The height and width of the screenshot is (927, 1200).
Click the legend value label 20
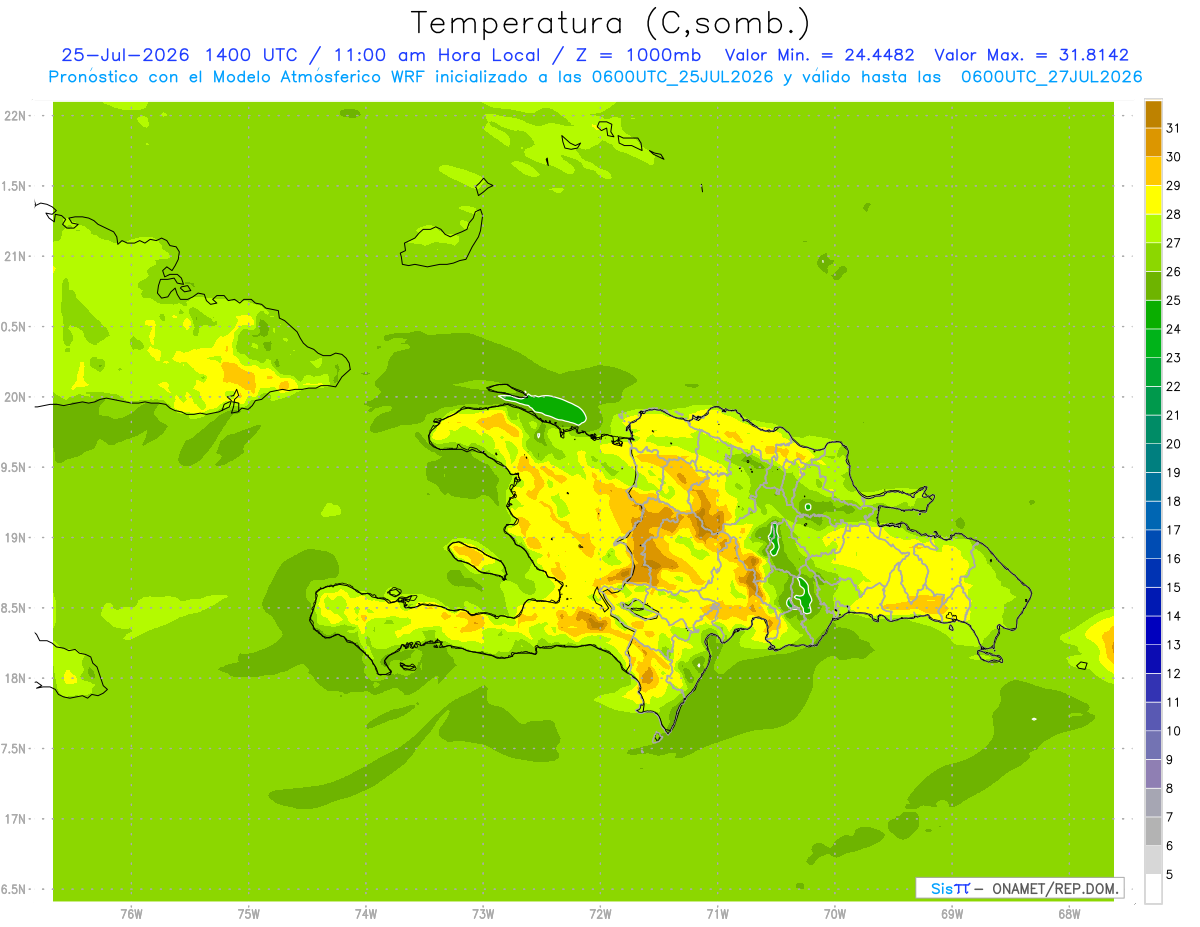pyautogui.click(x=1173, y=444)
